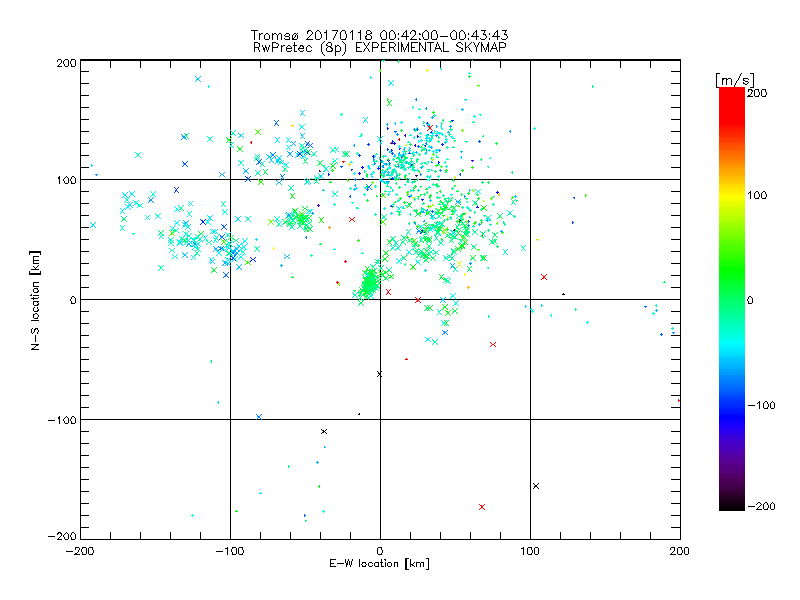Click the N-S axis tick label '-100'
The height and width of the screenshot is (600, 800).
62,420
